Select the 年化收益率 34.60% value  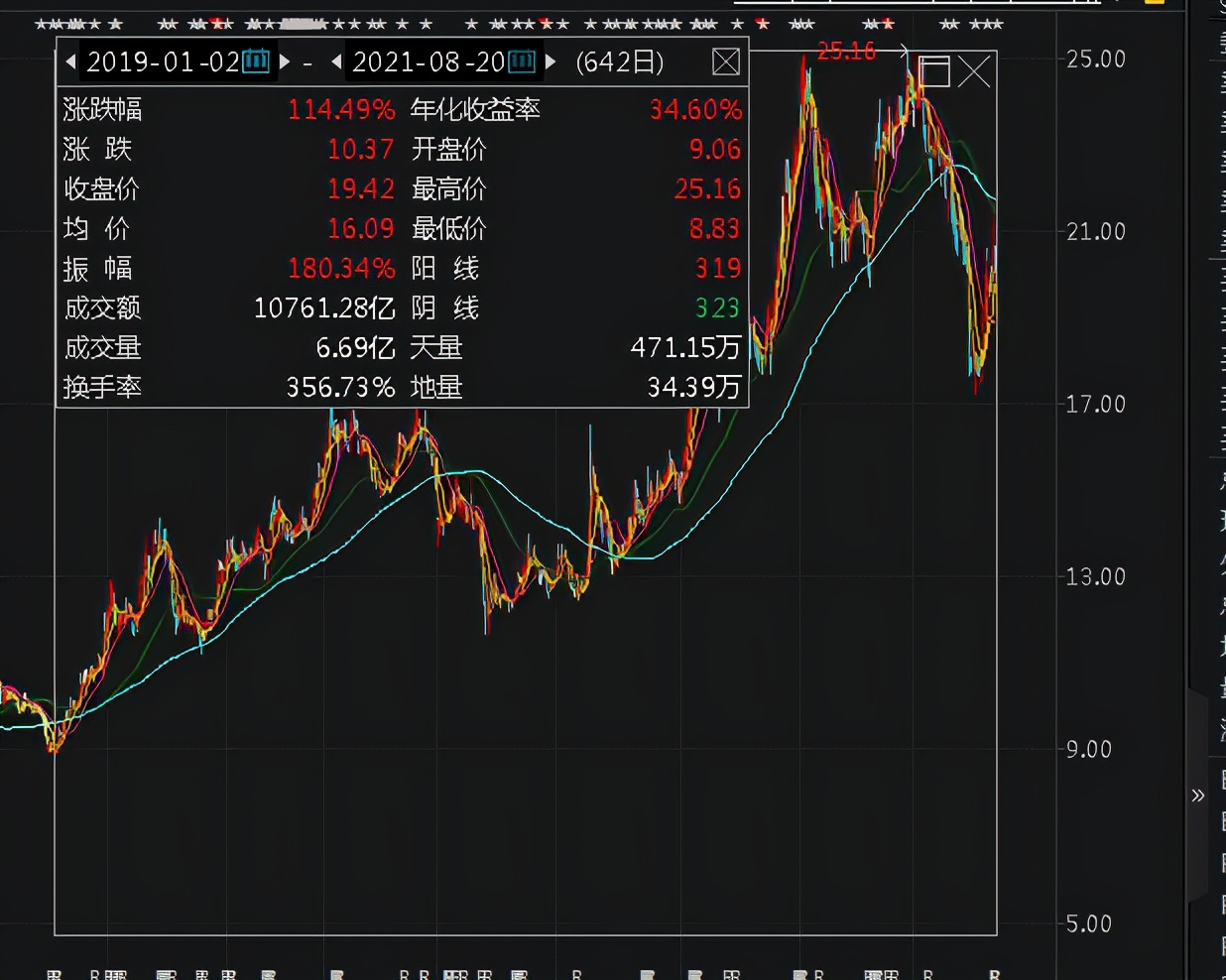[x=695, y=109]
